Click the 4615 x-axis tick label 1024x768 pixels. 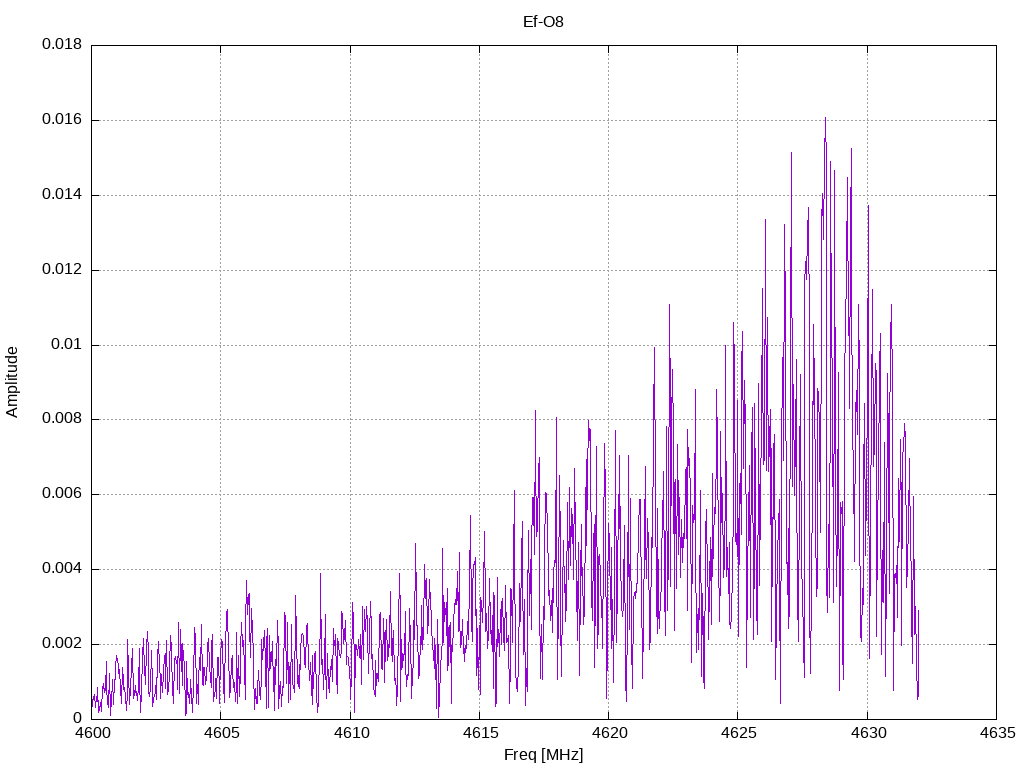tap(480, 733)
